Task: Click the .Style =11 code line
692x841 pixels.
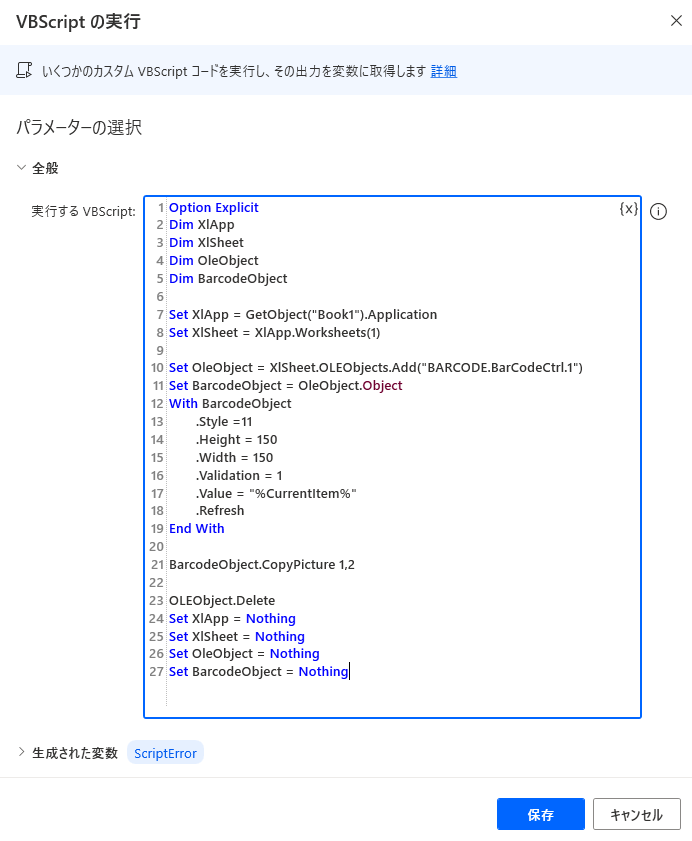Action: 224,421
